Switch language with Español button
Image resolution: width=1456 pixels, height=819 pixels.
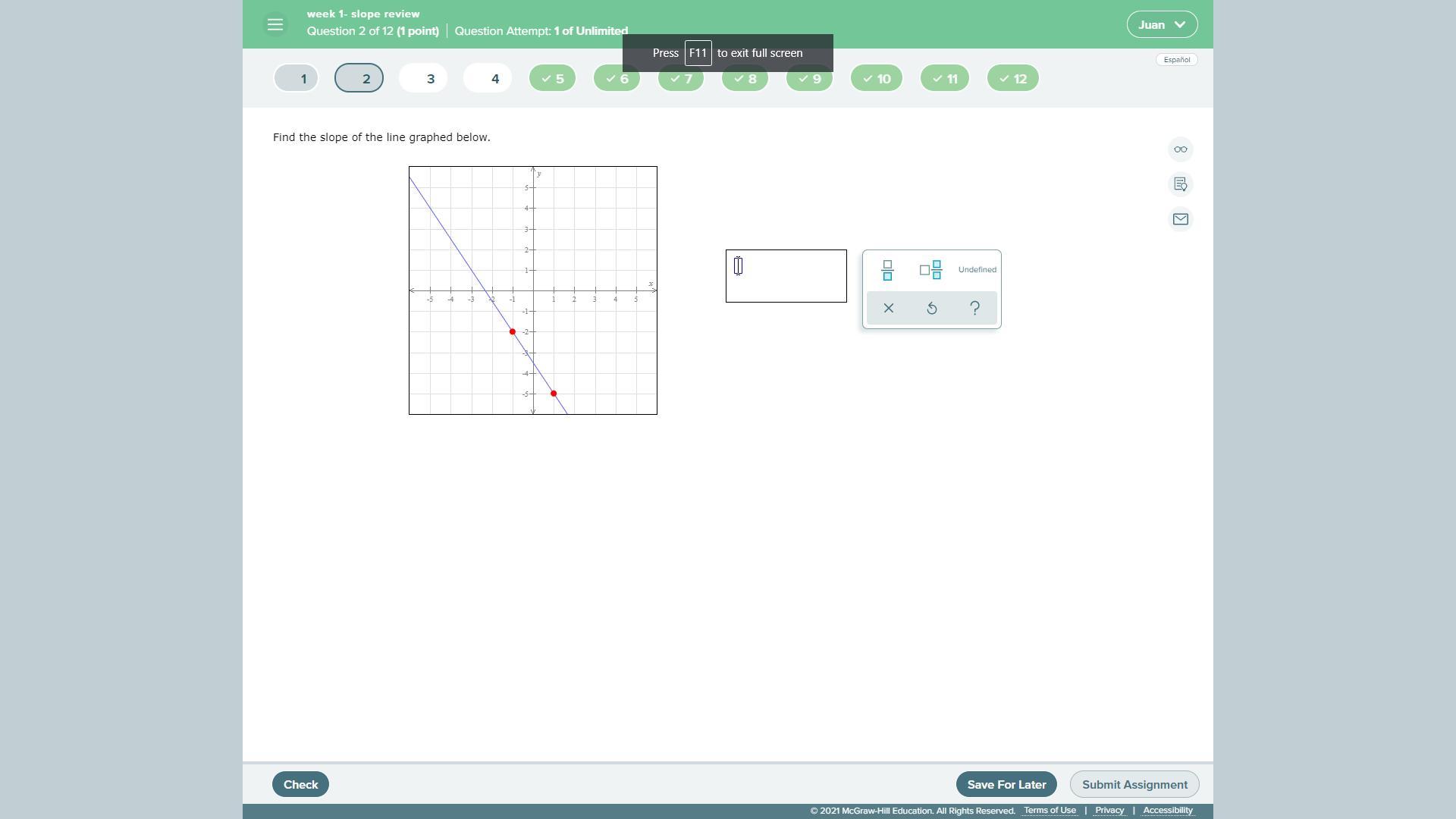click(x=1177, y=60)
